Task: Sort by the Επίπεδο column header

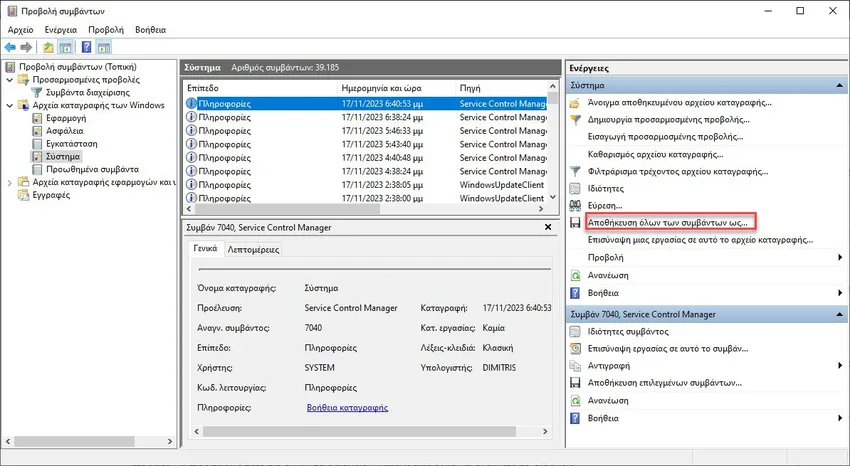Action: tap(260, 88)
